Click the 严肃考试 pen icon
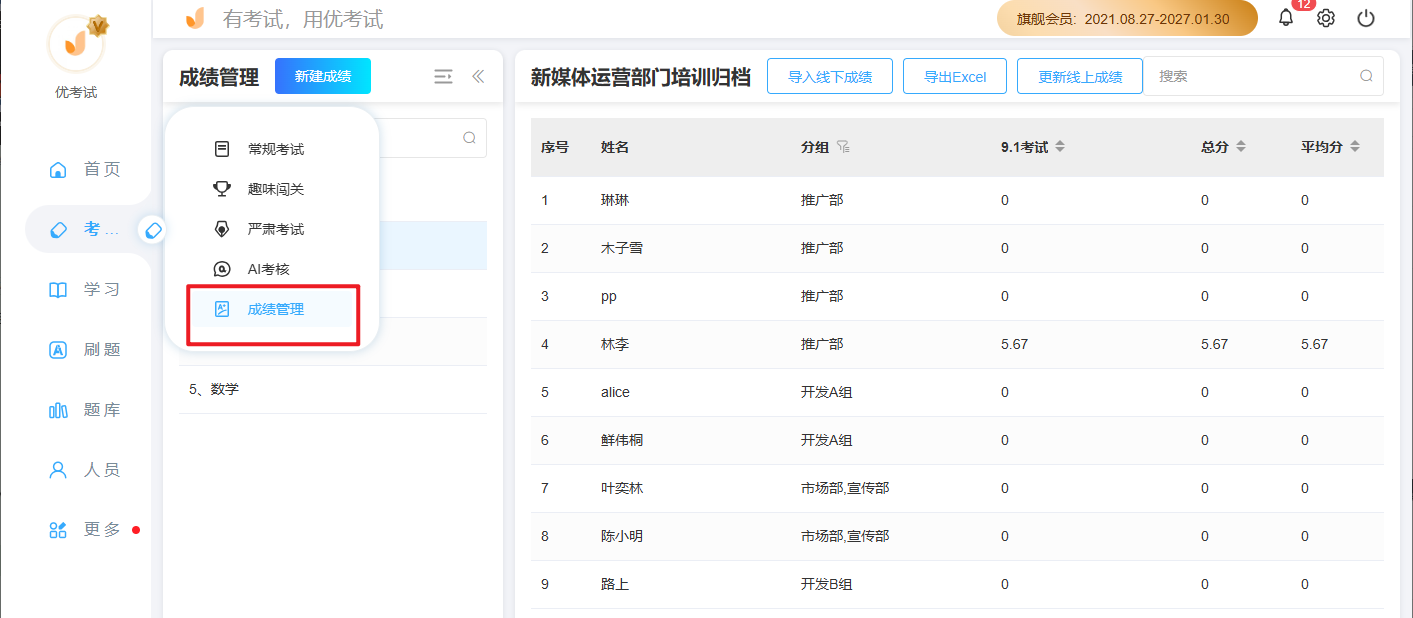This screenshot has height=618, width=1413. coord(222,229)
